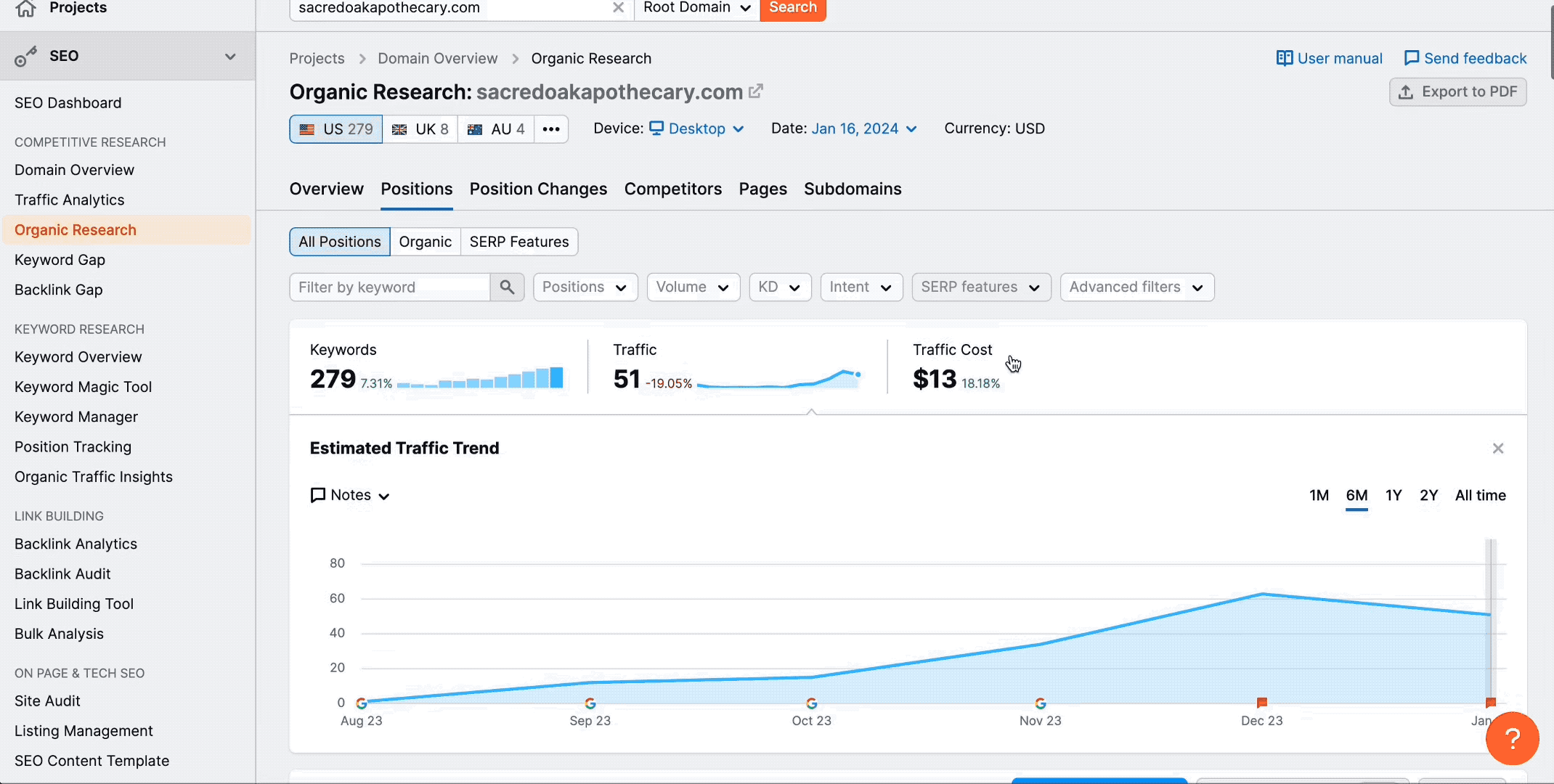Open the three-dots more countries menu
The width and height of the screenshot is (1554, 784).
point(551,129)
